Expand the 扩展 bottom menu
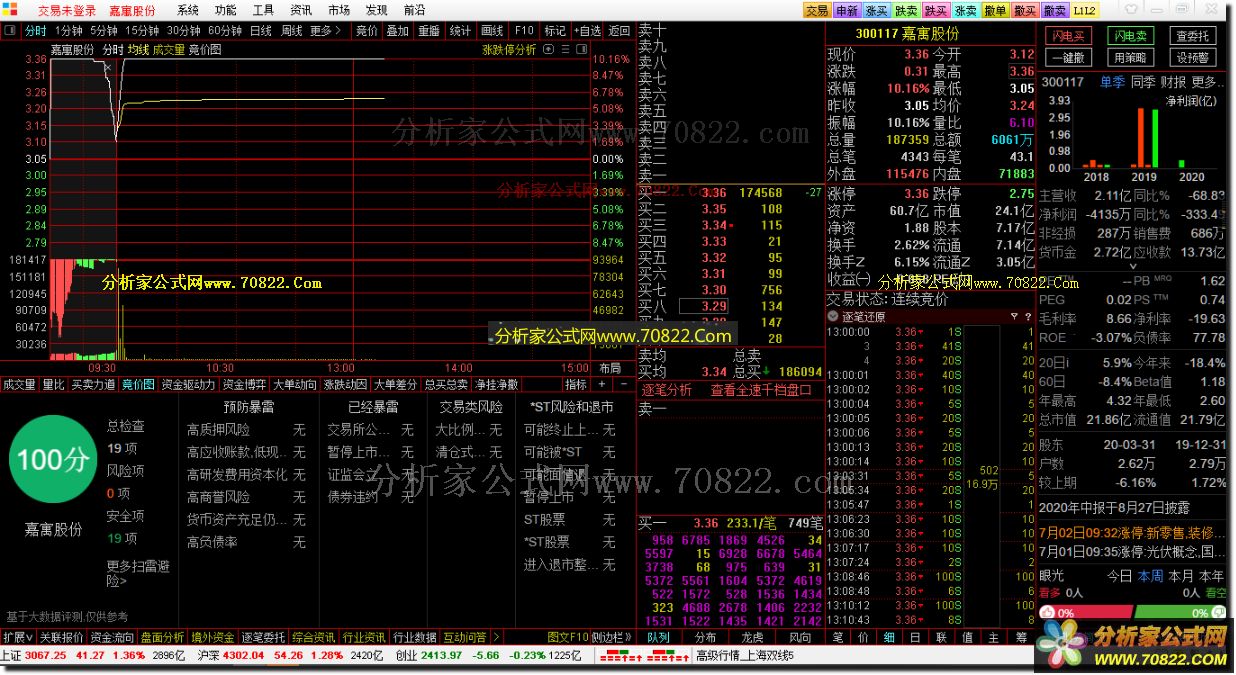The image size is (1236, 675). tap(17, 637)
